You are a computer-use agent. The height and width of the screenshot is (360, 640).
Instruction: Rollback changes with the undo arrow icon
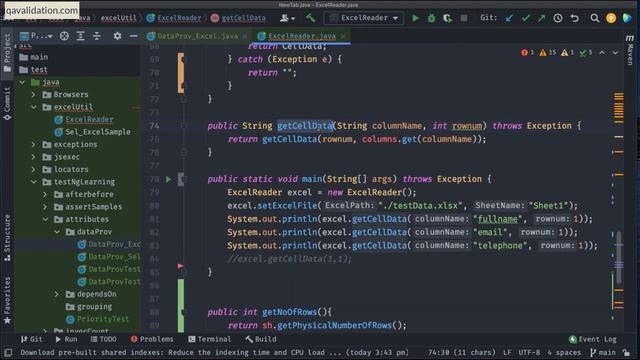[575, 18]
